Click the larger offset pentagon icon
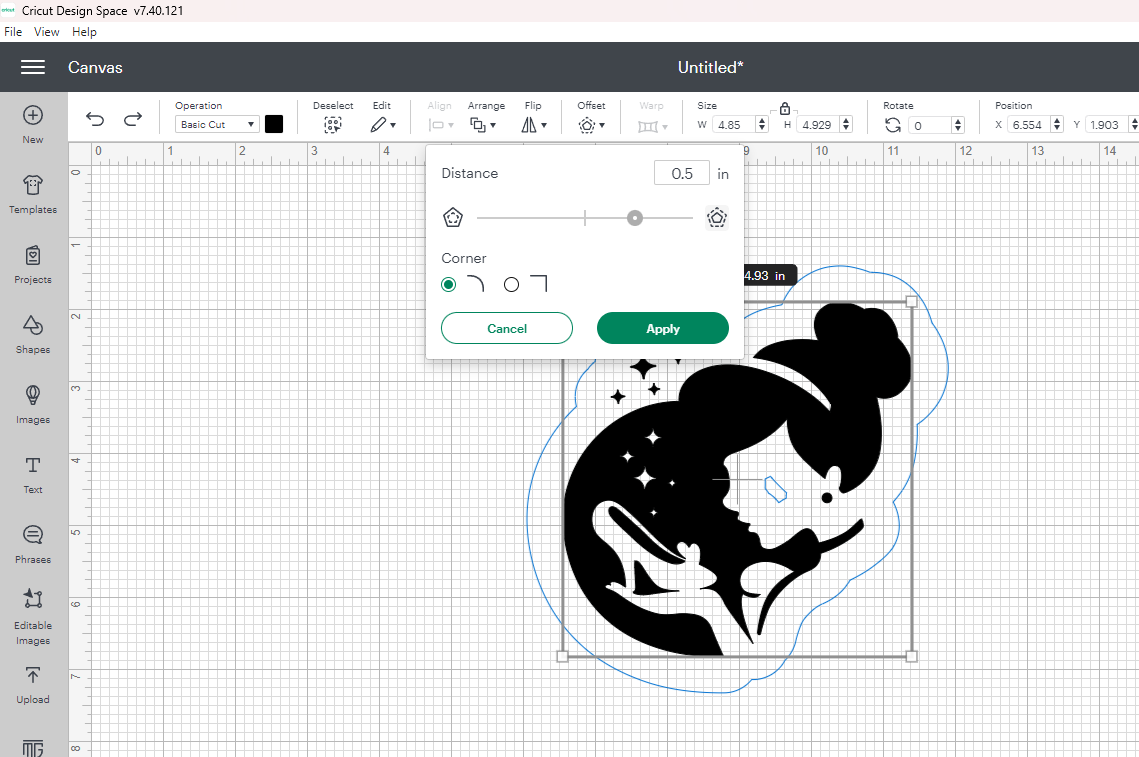The image size is (1139, 757). (717, 217)
